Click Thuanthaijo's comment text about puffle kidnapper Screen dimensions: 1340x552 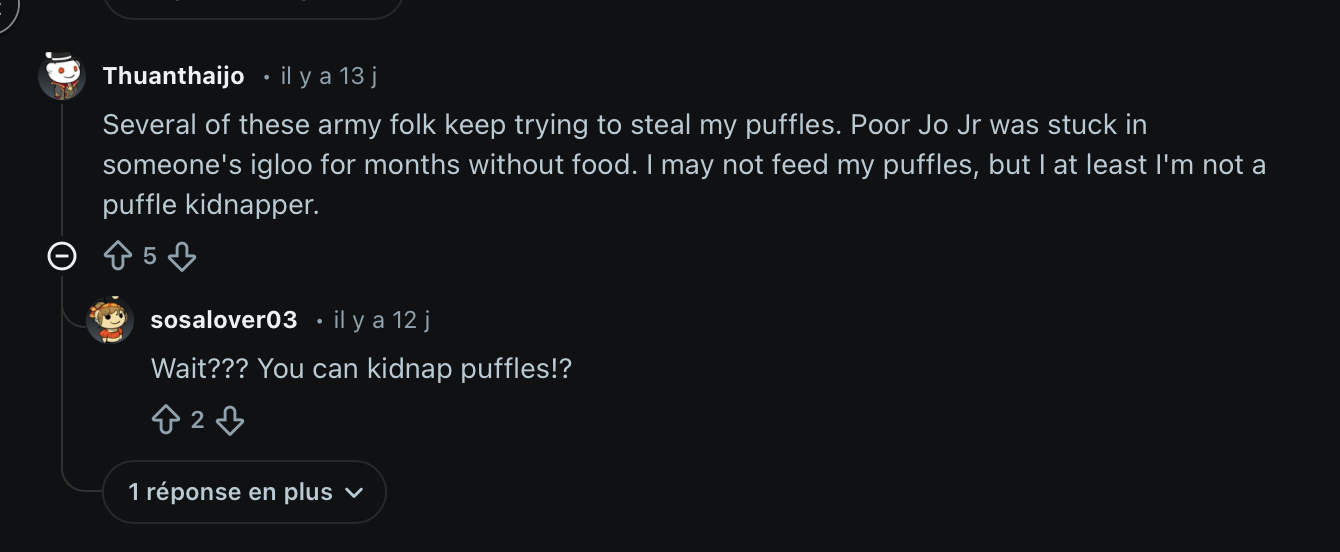click(684, 165)
